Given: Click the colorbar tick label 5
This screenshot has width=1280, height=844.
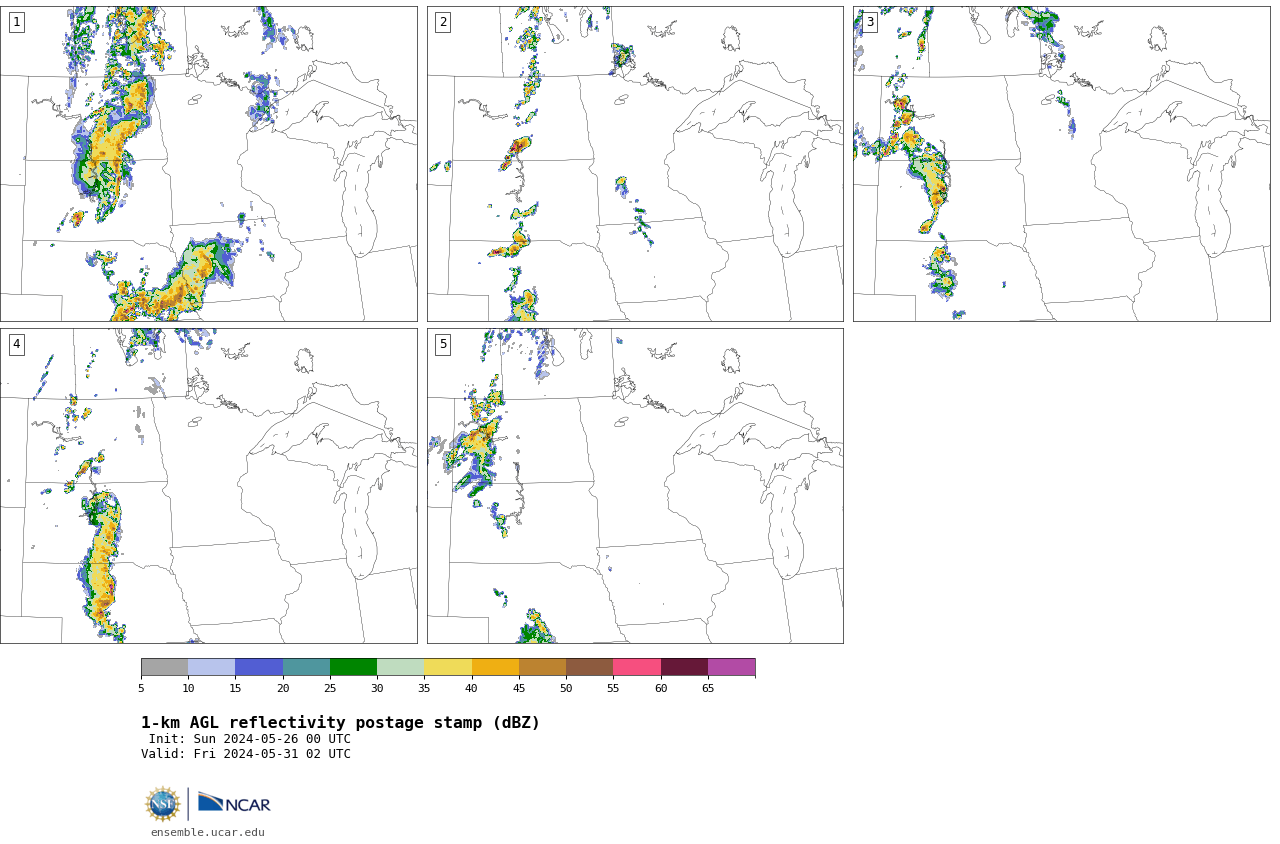Looking at the screenshot, I should click(x=141, y=688).
